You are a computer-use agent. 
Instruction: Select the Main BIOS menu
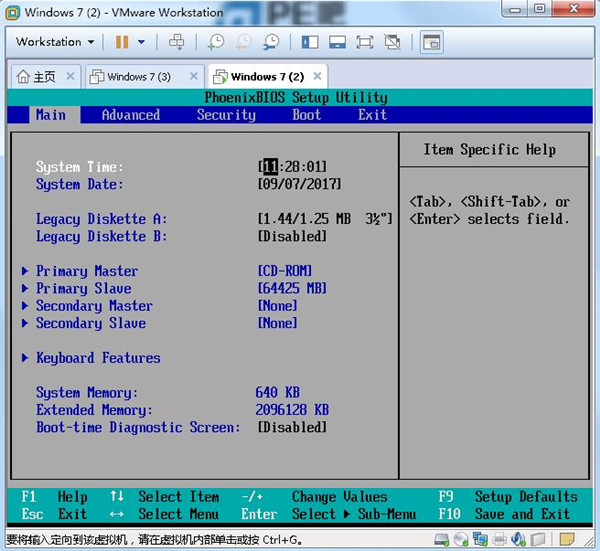(x=51, y=115)
